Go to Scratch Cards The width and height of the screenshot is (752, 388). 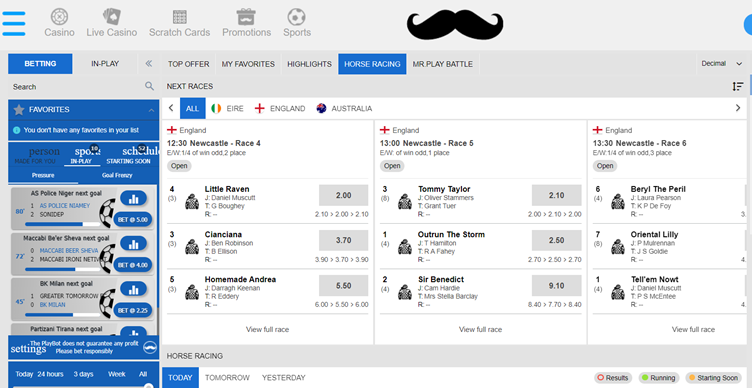[179, 23]
